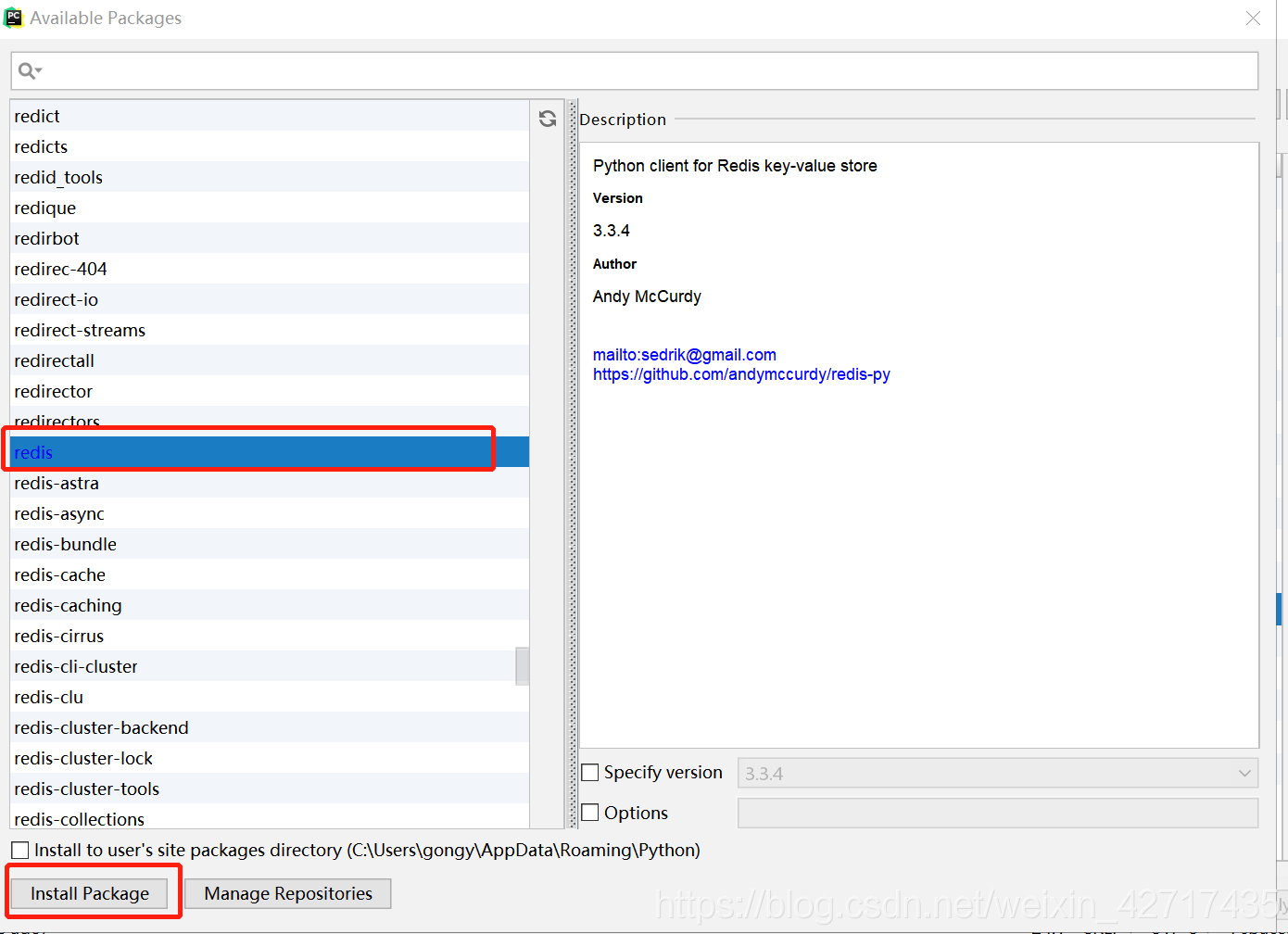Select the redis-cluster-lock package
This screenshot has height=934, width=1288.
[270, 758]
